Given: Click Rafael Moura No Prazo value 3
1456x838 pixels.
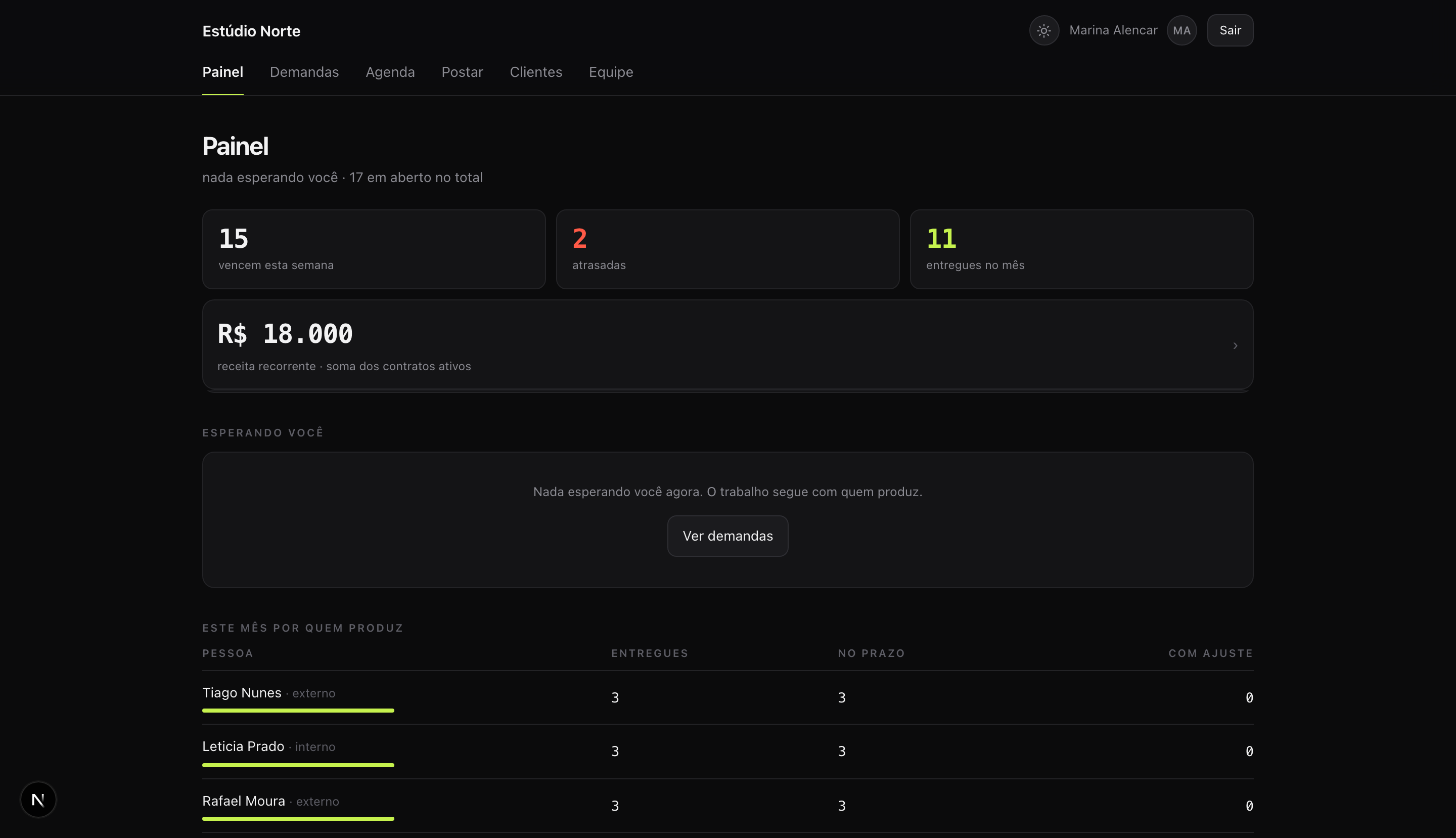Looking at the screenshot, I should (x=842, y=806).
